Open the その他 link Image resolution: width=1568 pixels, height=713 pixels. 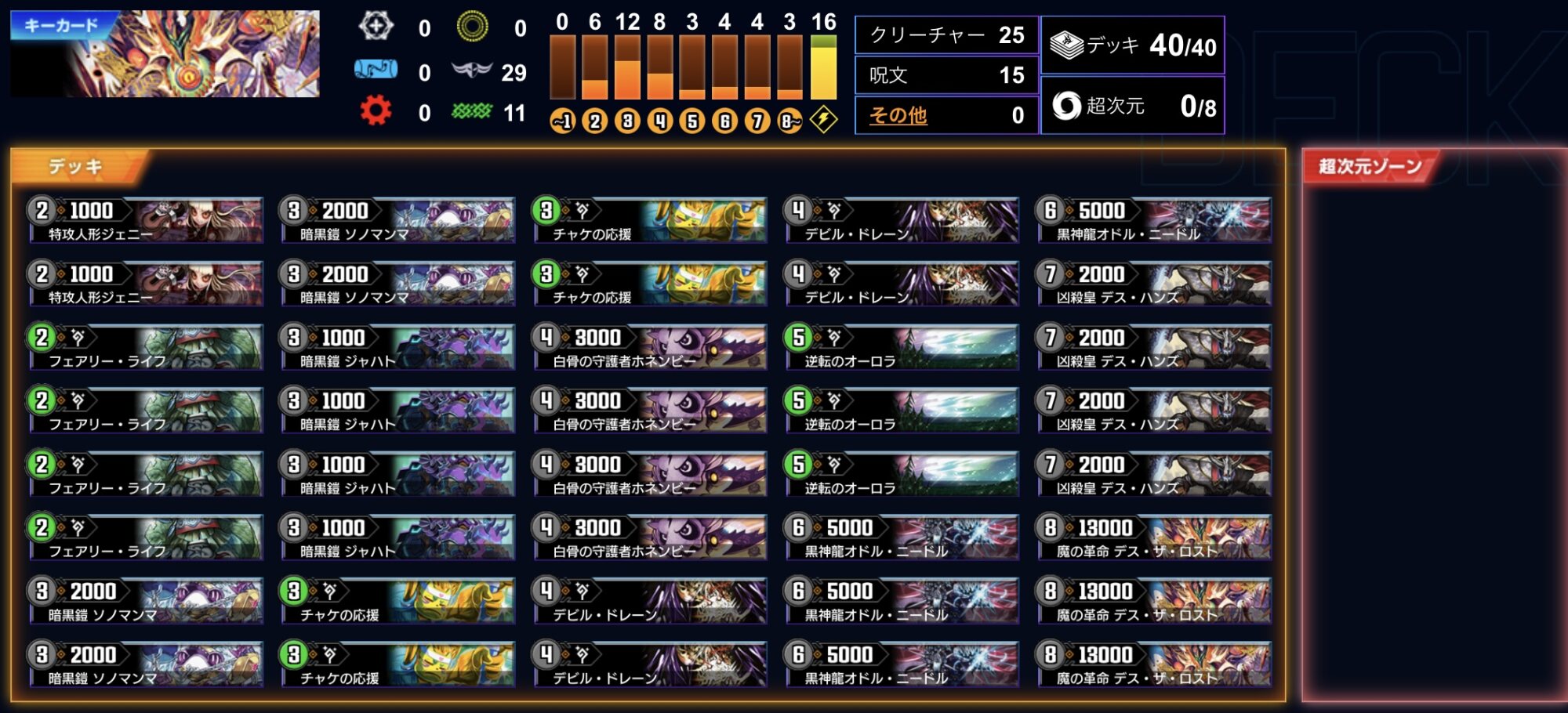[x=898, y=116]
